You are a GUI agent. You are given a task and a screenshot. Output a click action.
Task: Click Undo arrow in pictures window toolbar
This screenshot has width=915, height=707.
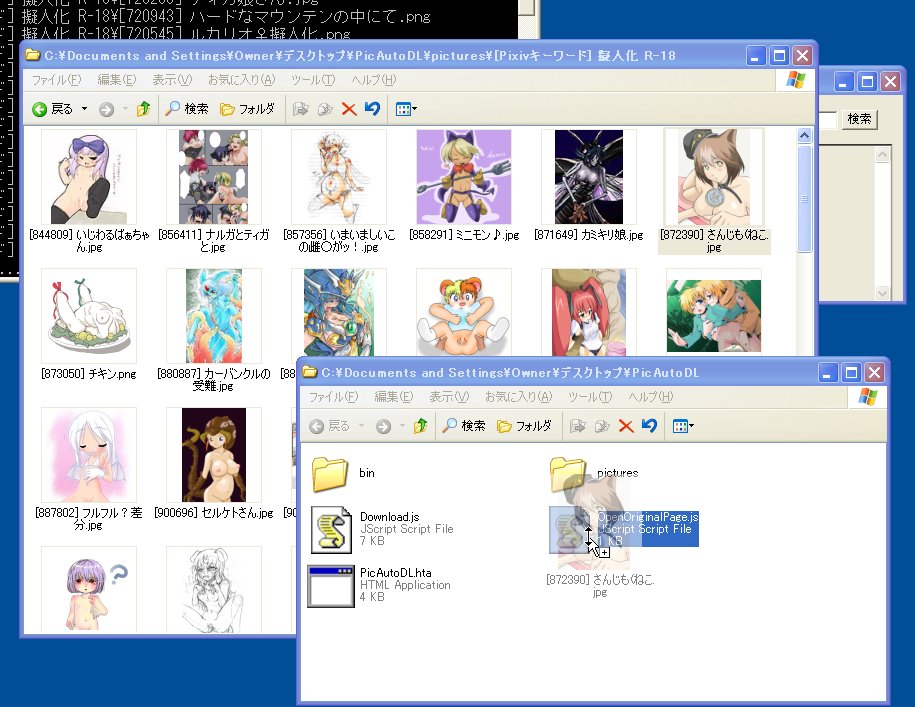pyautogui.click(x=372, y=109)
